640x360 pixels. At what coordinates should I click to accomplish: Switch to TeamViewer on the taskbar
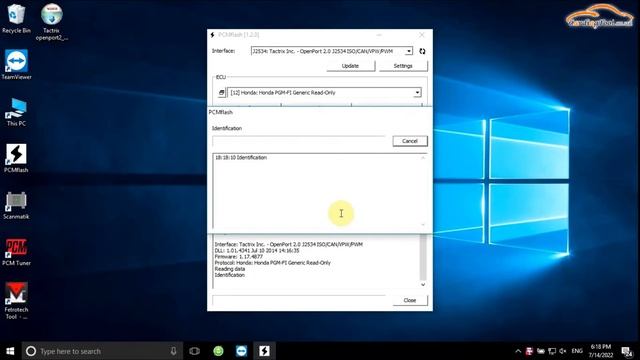[241, 351]
